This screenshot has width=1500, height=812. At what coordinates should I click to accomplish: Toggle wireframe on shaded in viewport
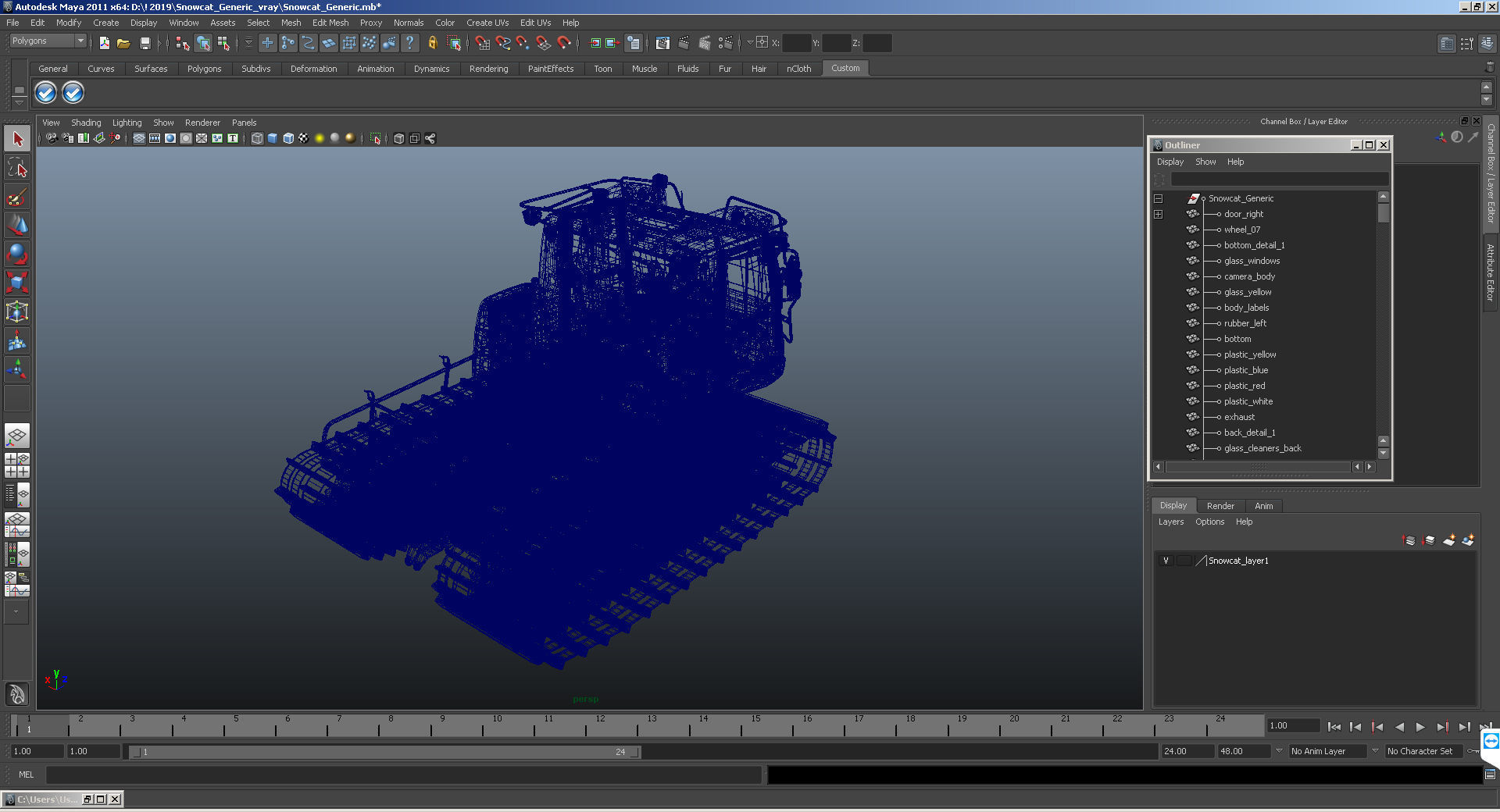(x=288, y=138)
